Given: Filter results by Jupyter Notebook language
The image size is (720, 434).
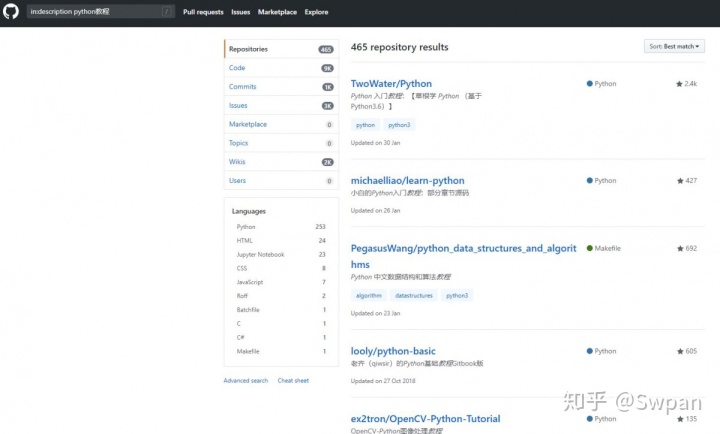Looking at the screenshot, I should [281, 254].
